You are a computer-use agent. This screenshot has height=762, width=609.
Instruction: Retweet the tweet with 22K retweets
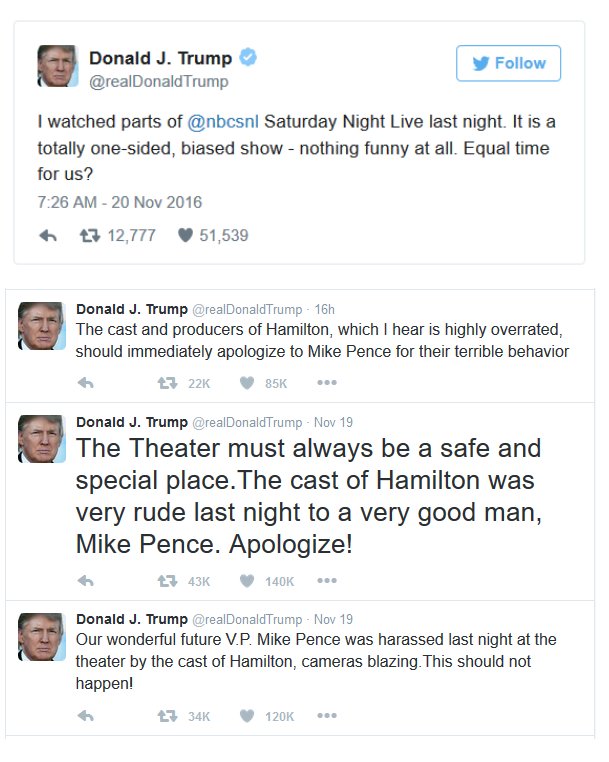(167, 383)
